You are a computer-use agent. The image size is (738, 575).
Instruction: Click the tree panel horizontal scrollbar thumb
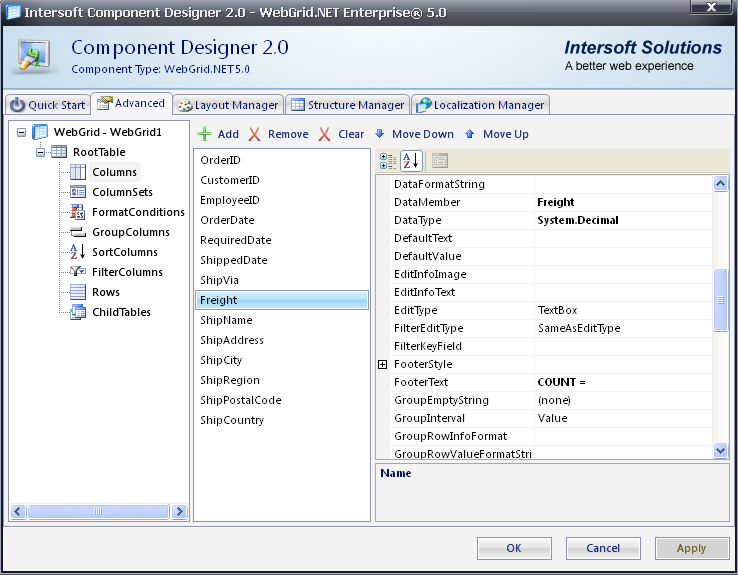tap(98, 511)
